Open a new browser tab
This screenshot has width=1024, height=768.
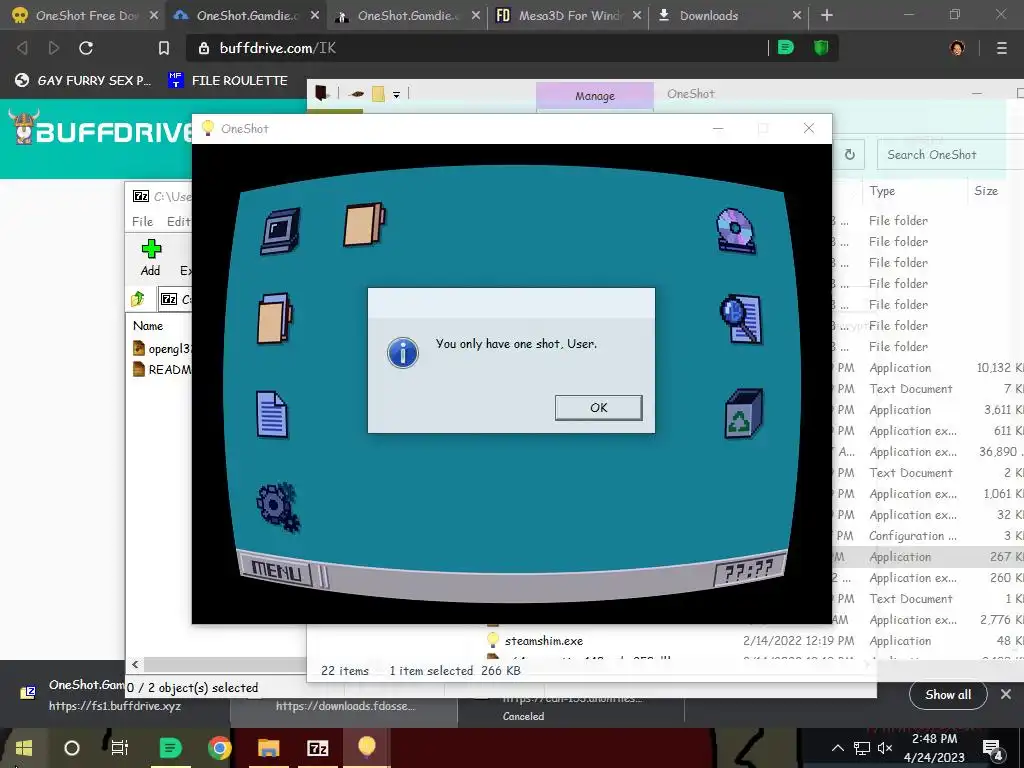click(x=827, y=15)
